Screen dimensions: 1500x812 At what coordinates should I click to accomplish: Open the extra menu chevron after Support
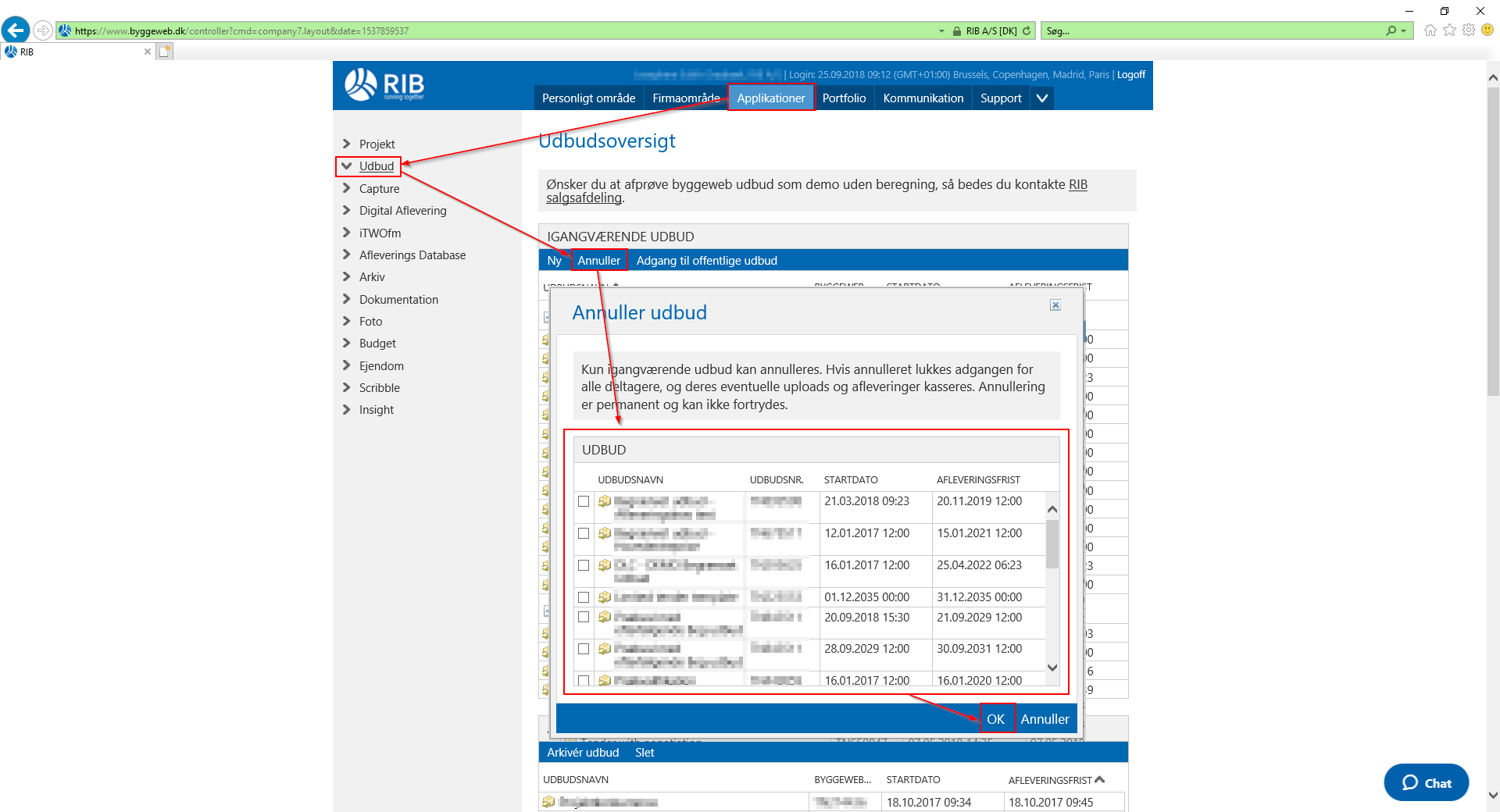click(x=1041, y=98)
